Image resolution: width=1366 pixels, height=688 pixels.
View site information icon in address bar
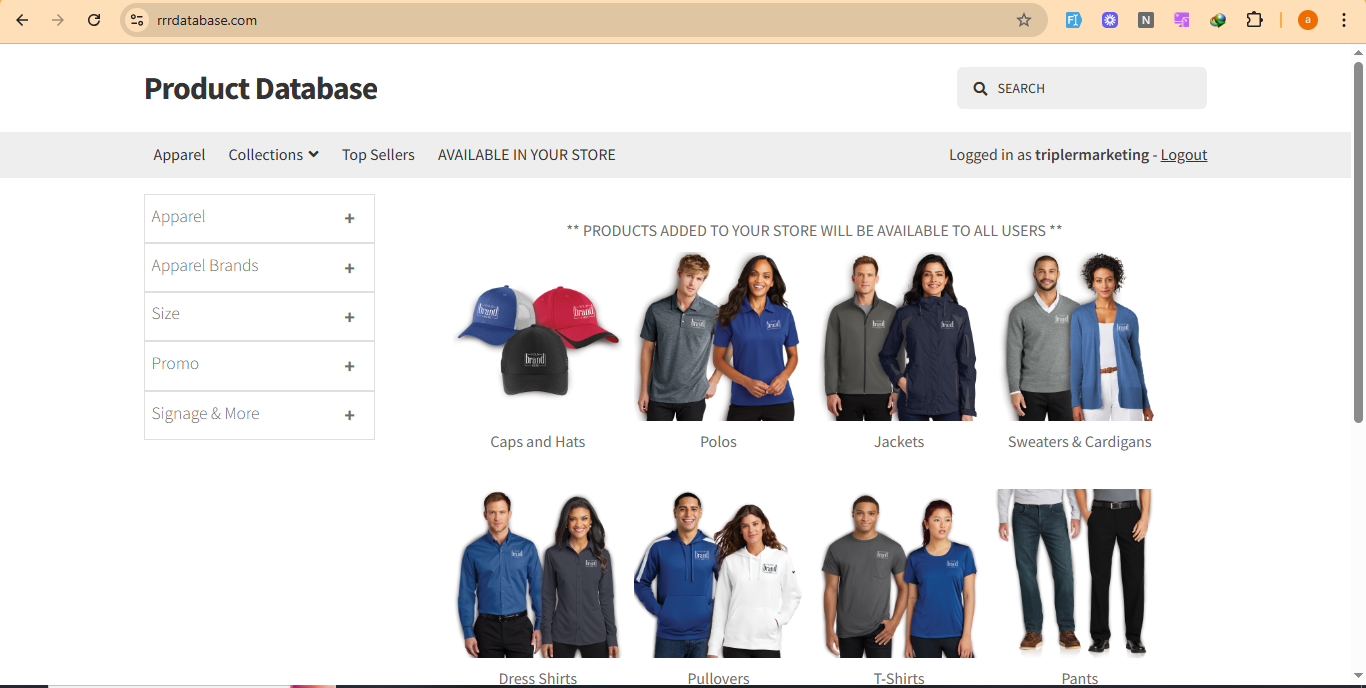[x=138, y=20]
